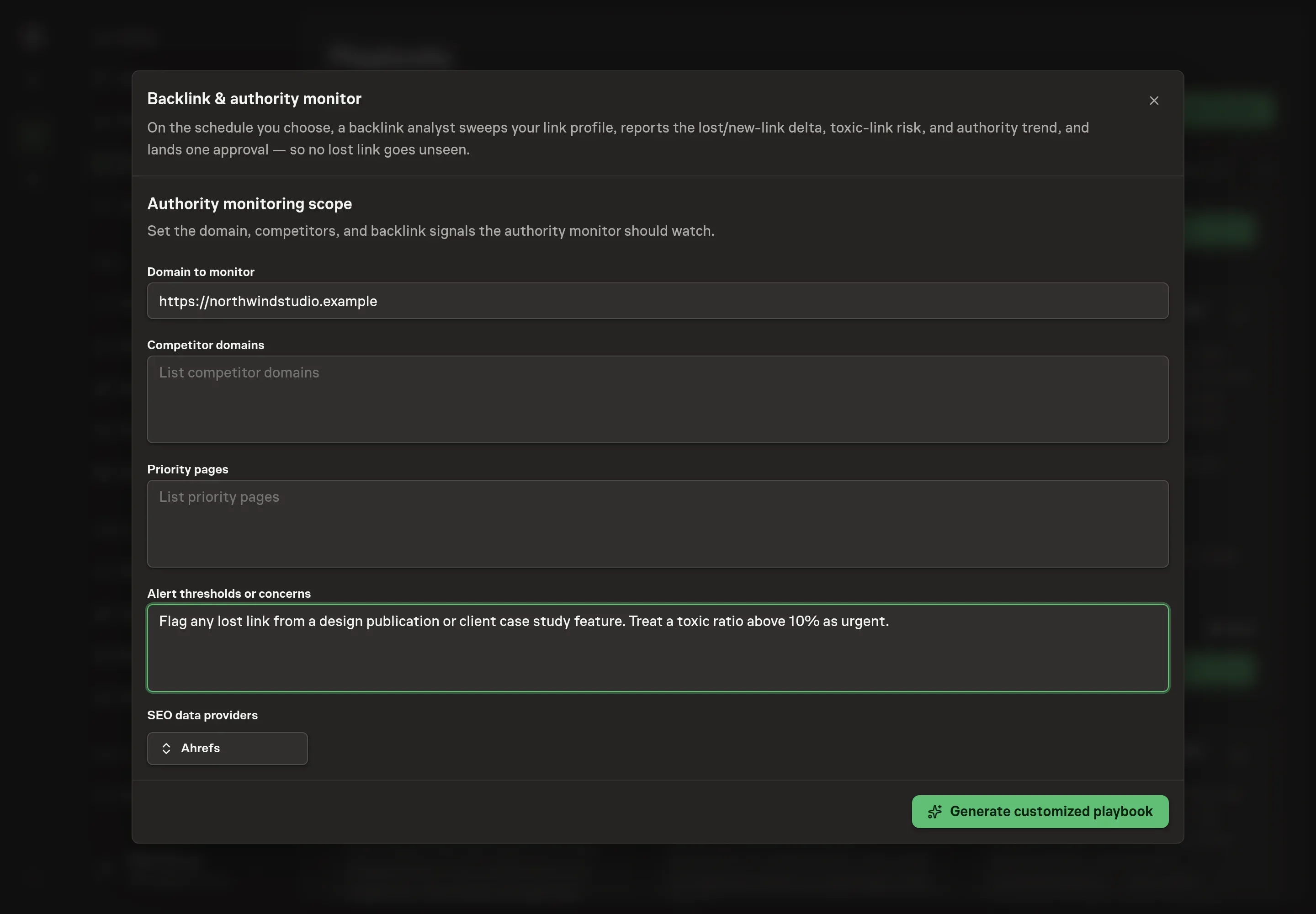Viewport: 1316px width, 914px height.
Task: Click the 'Domain to monitor' label
Action: click(201, 271)
